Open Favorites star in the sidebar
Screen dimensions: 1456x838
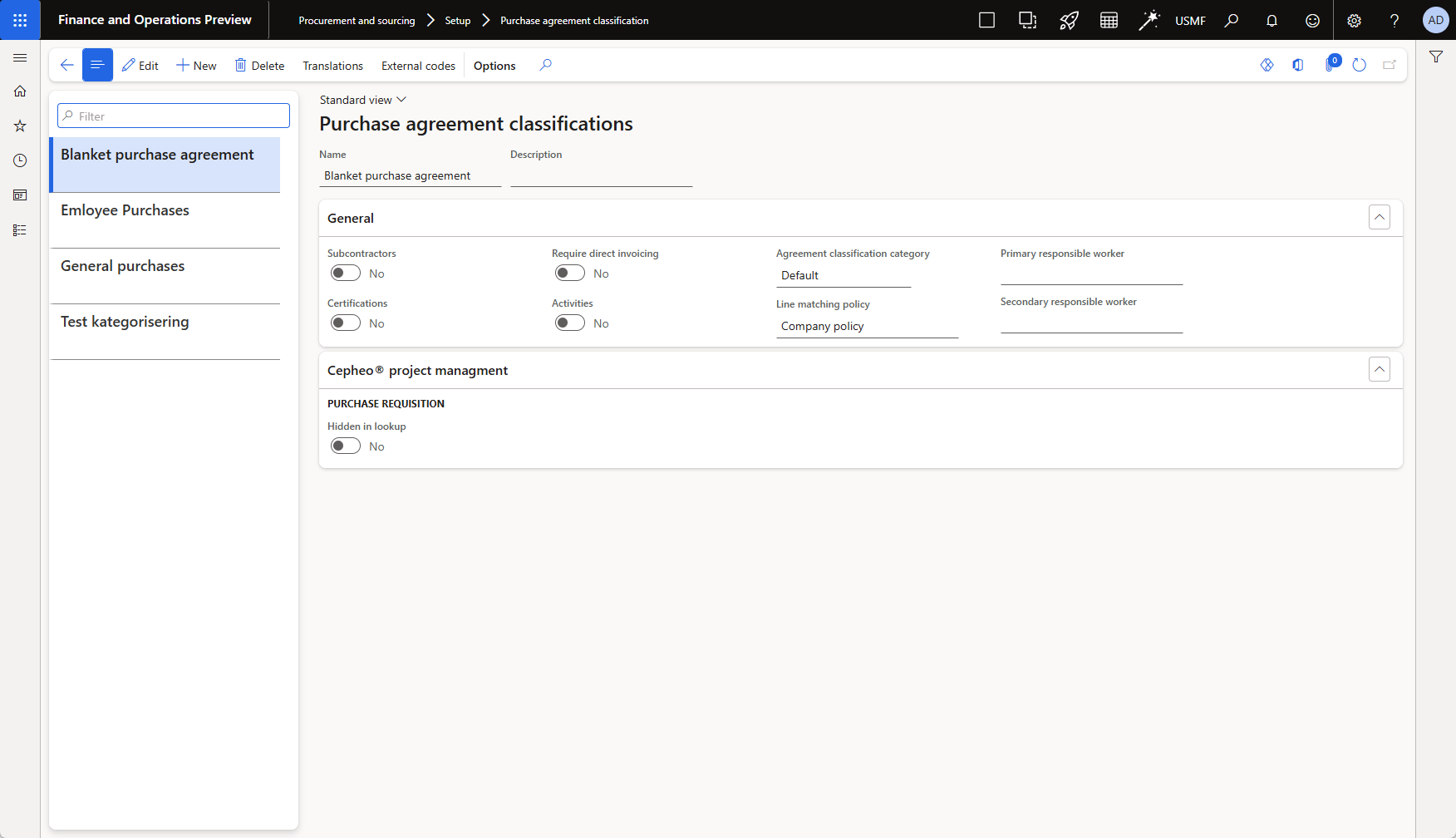20,126
